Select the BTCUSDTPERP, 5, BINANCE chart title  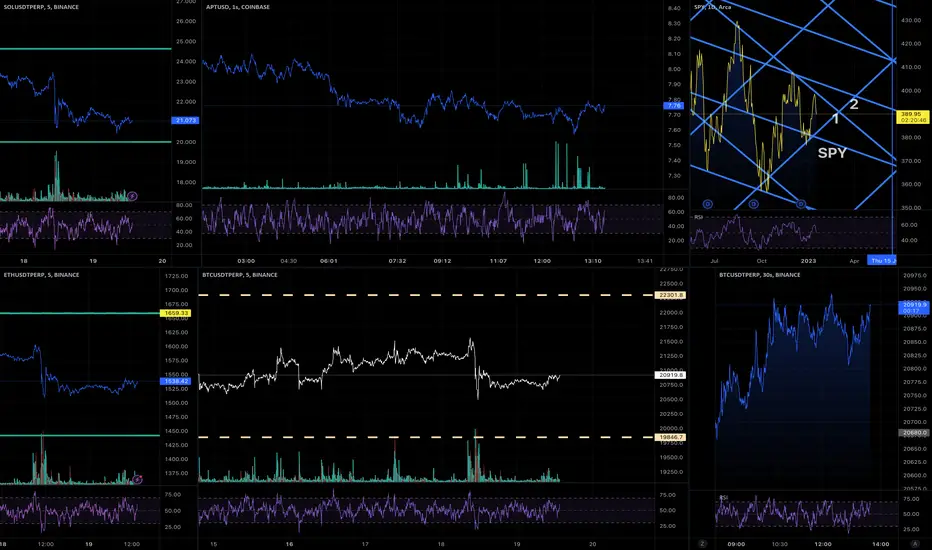pyautogui.click(x=240, y=275)
